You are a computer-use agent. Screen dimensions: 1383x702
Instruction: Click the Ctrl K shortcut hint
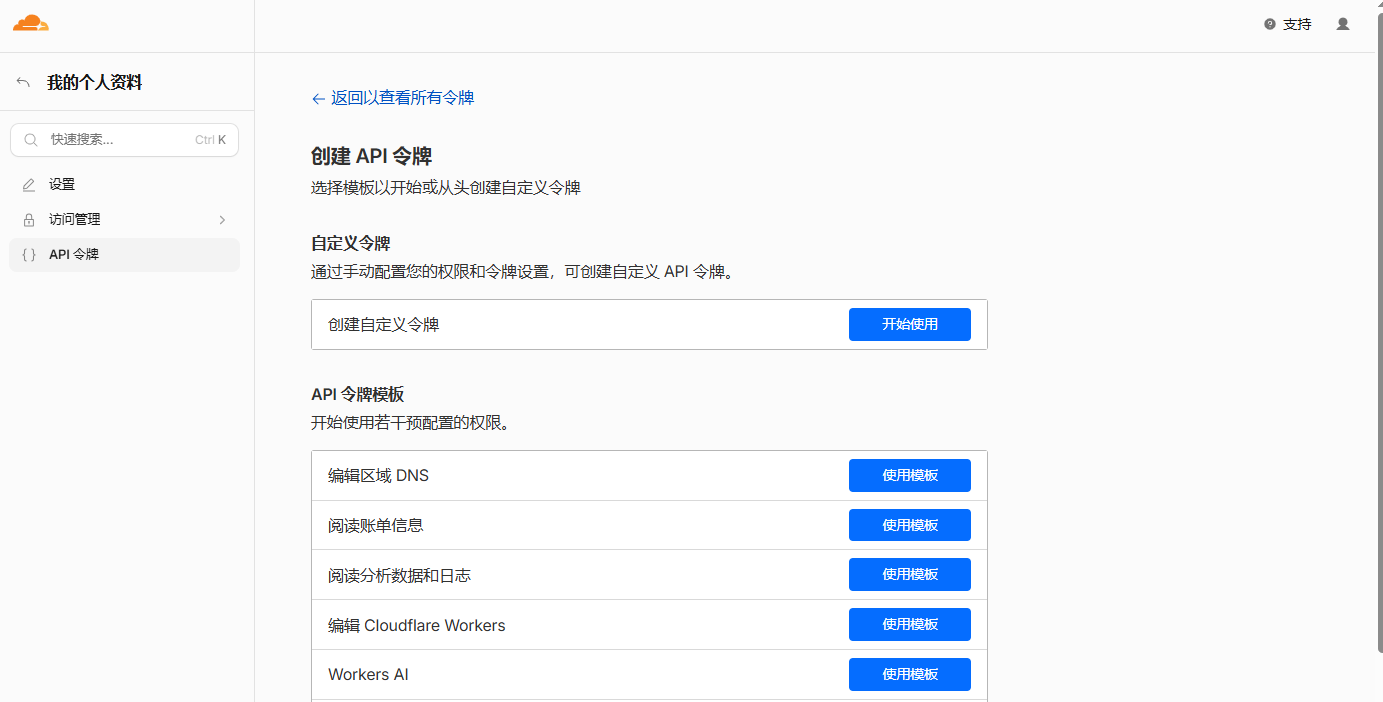[210, 140]
